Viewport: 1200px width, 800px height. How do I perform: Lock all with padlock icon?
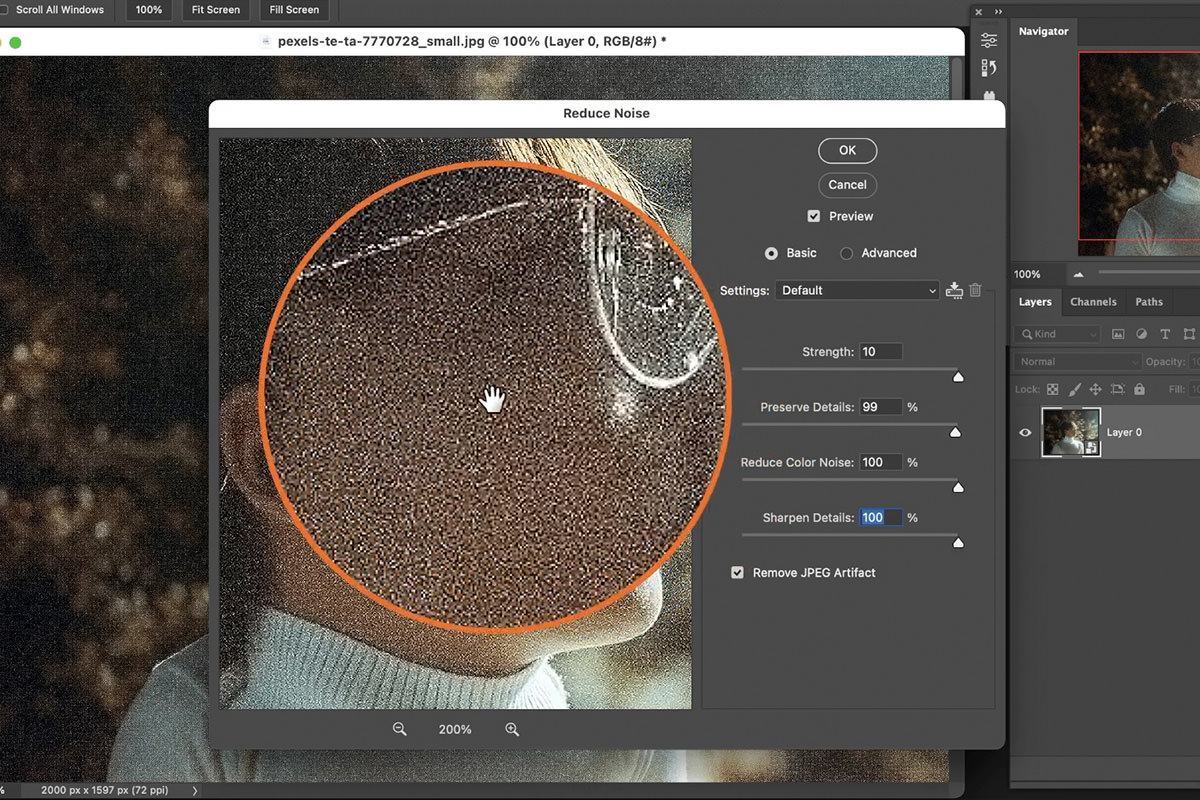point(1139,389)
